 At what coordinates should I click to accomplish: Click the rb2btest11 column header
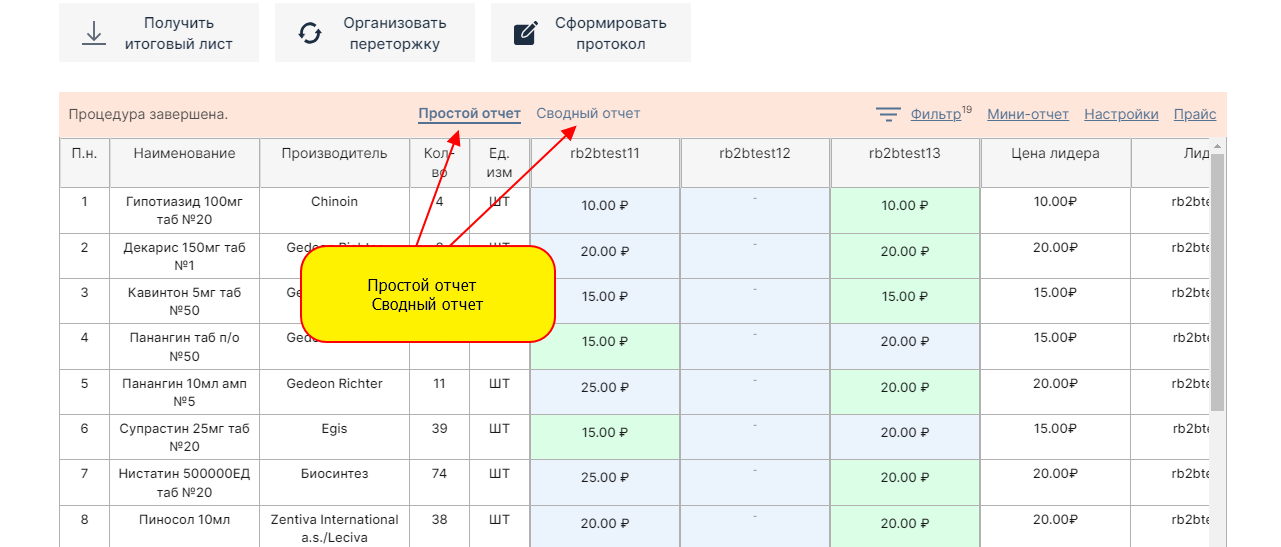605,153
